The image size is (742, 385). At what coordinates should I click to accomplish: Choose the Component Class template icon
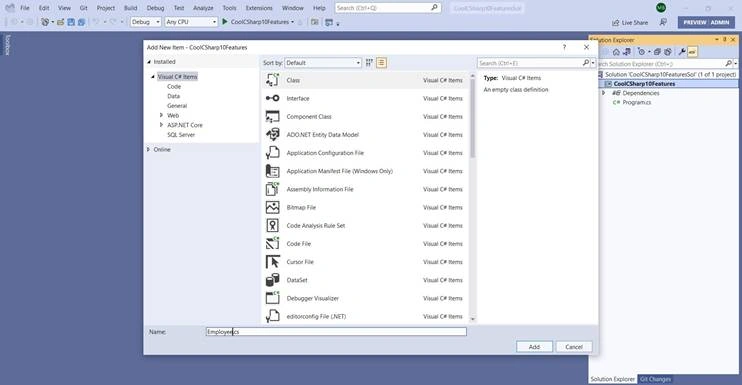point(272,116)
